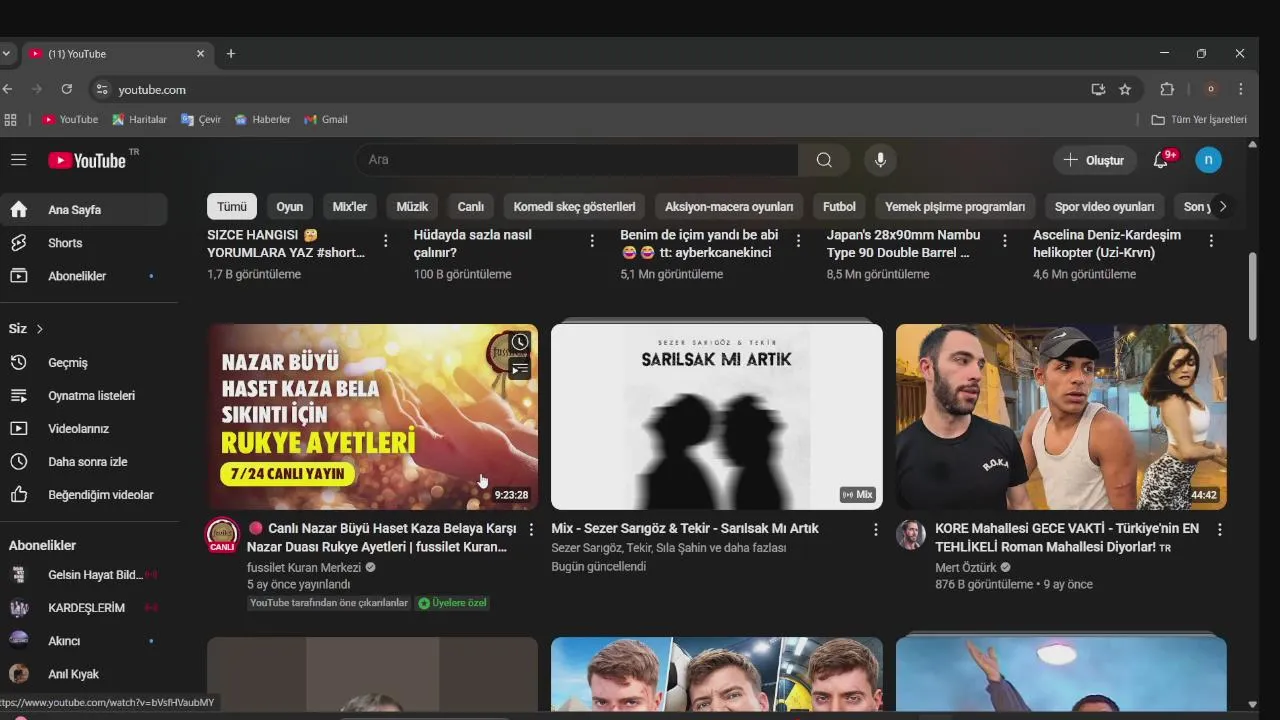Open a new browser tab
The width and height of the screenshot is (1280, 720).
pyautogui.click(x=230, y=54)
